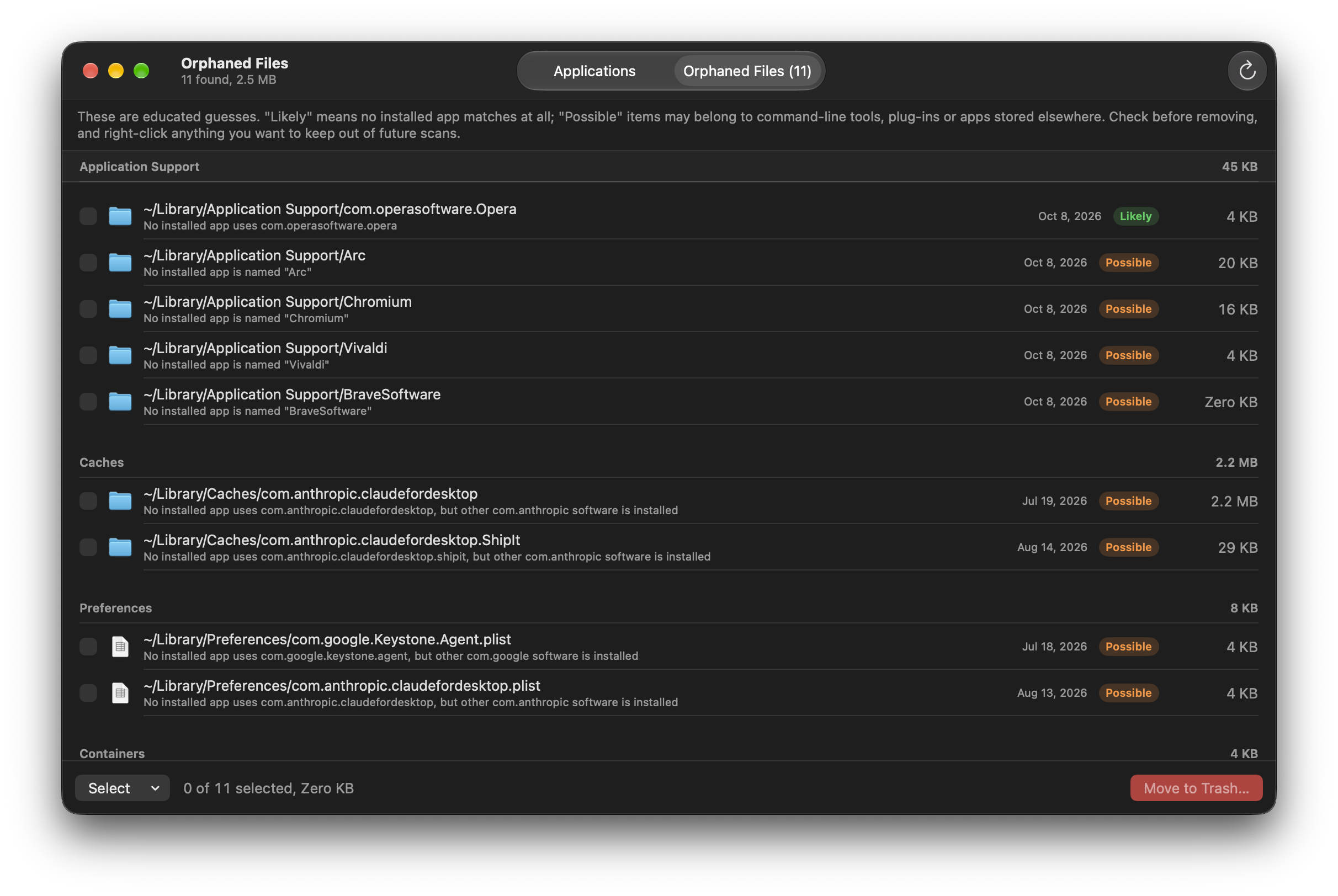Click the claudefordesktop.plist document icon

click(x=120, y=693)
